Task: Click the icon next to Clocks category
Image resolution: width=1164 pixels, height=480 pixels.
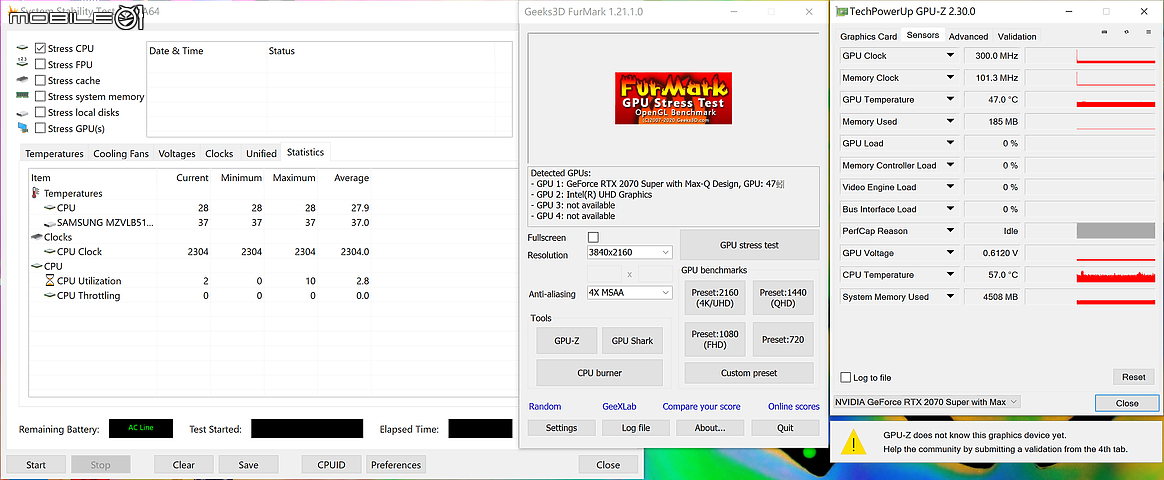Action: tap(37, 237)
